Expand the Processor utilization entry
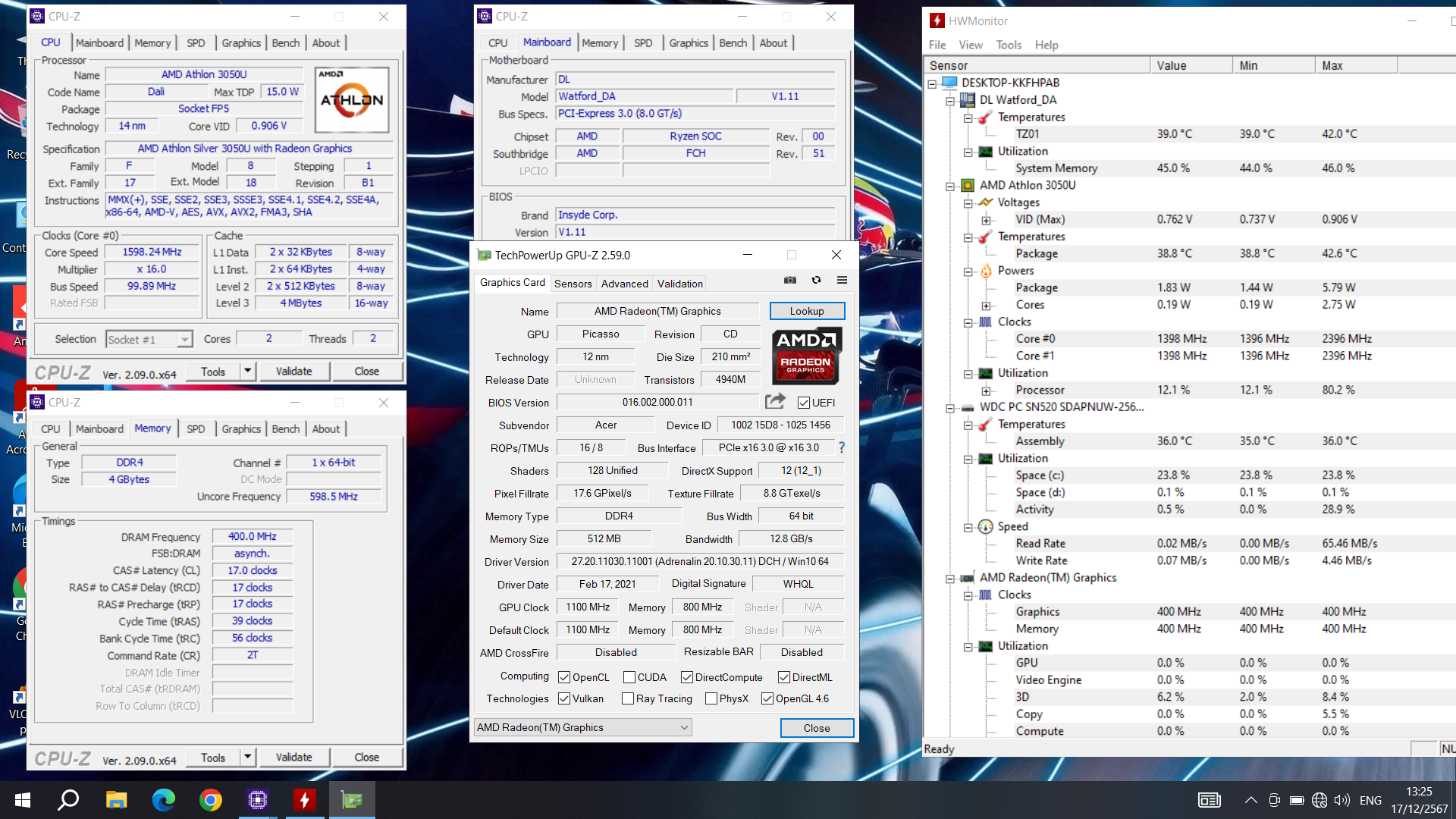 [986, 391]
